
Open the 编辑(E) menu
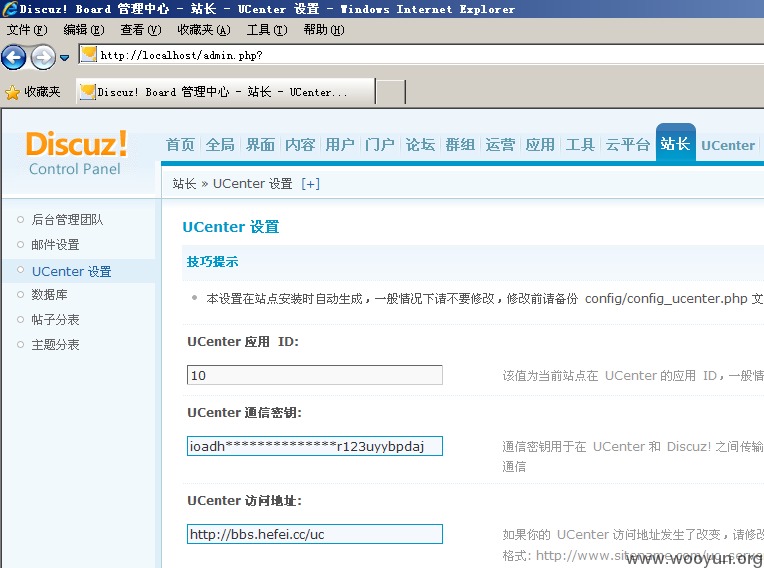84,30
